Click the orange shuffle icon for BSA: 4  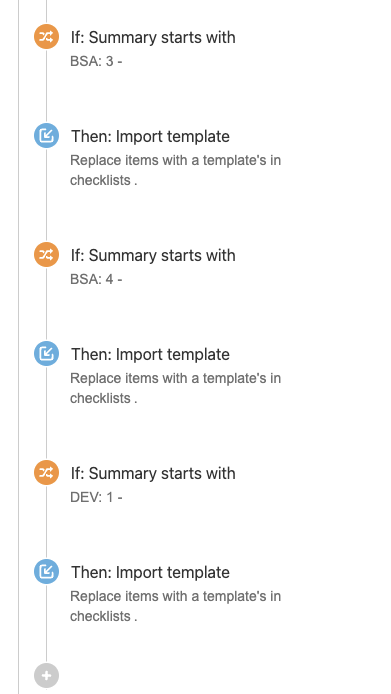46,254
